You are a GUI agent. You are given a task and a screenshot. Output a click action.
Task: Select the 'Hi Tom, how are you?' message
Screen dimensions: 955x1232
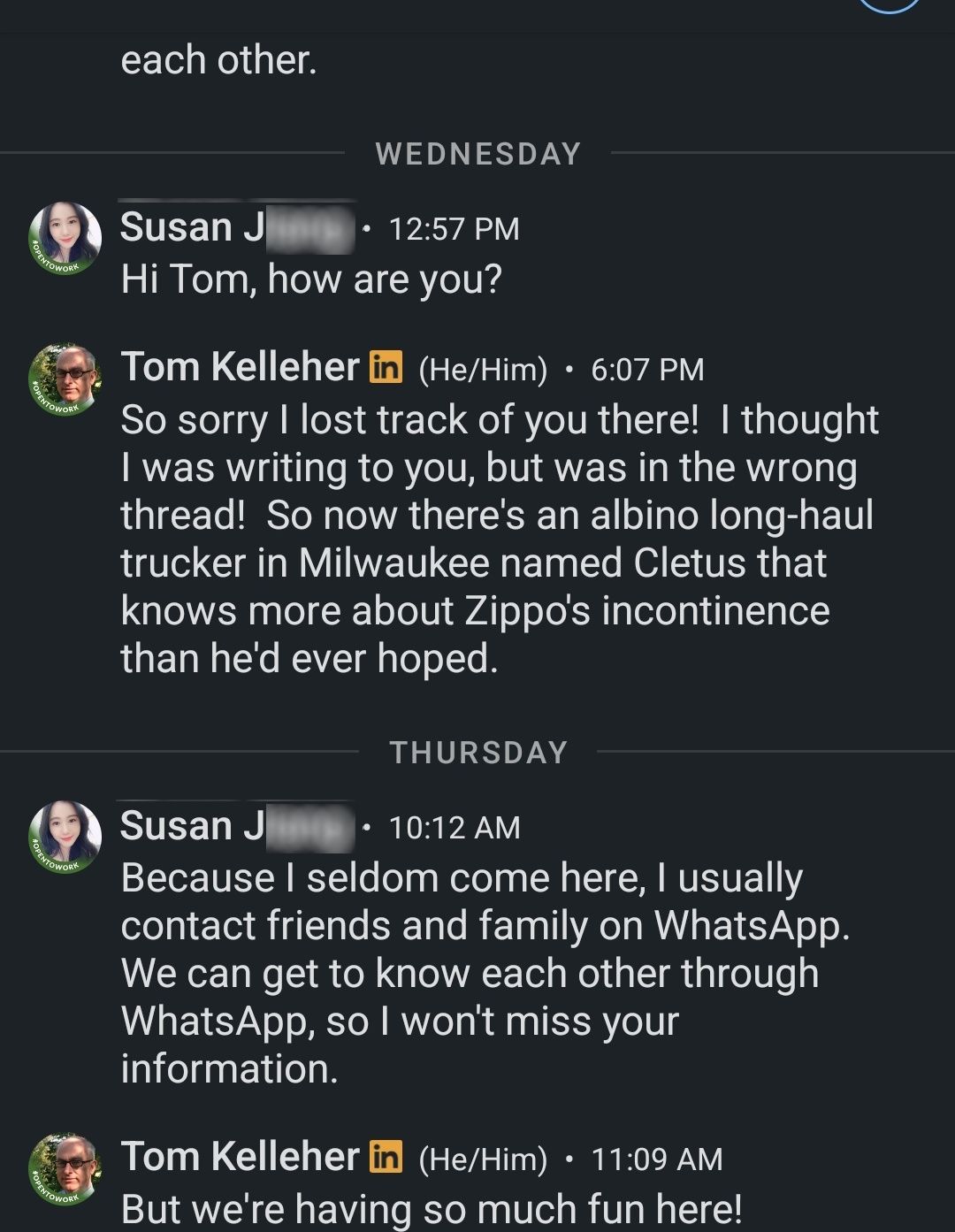coord(311,279)
